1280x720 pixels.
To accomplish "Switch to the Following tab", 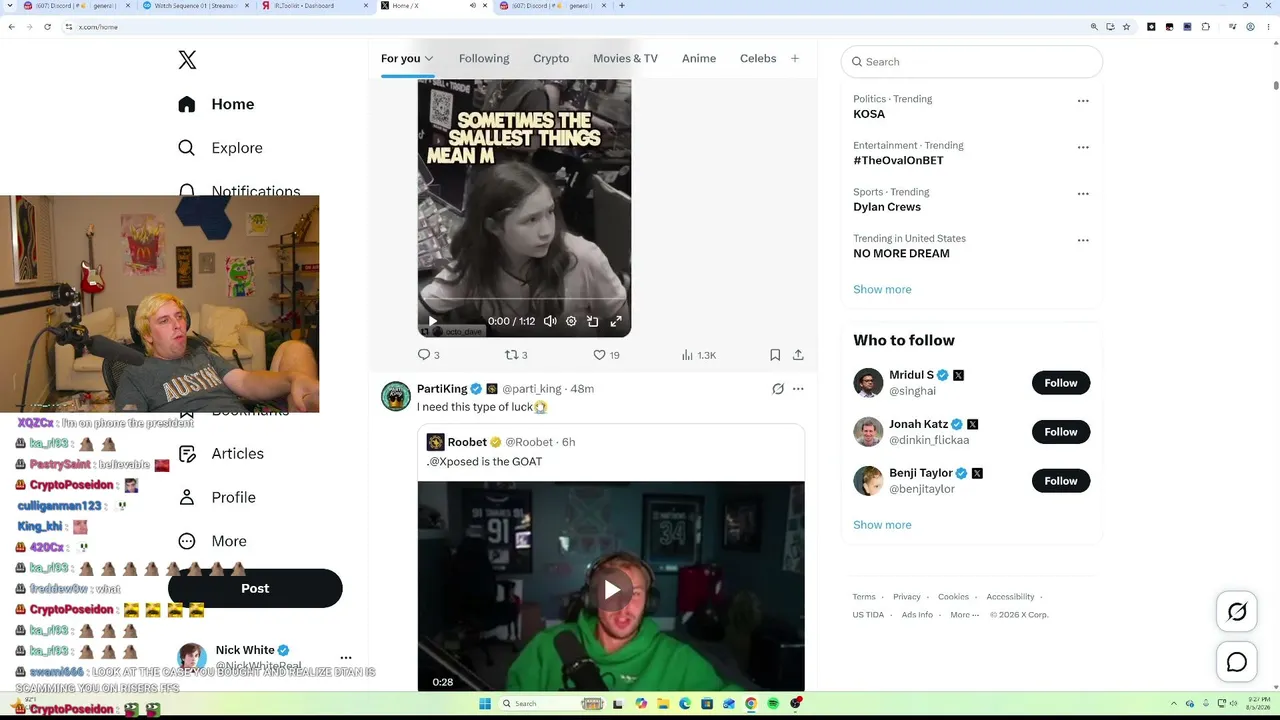I will point(484,59).
